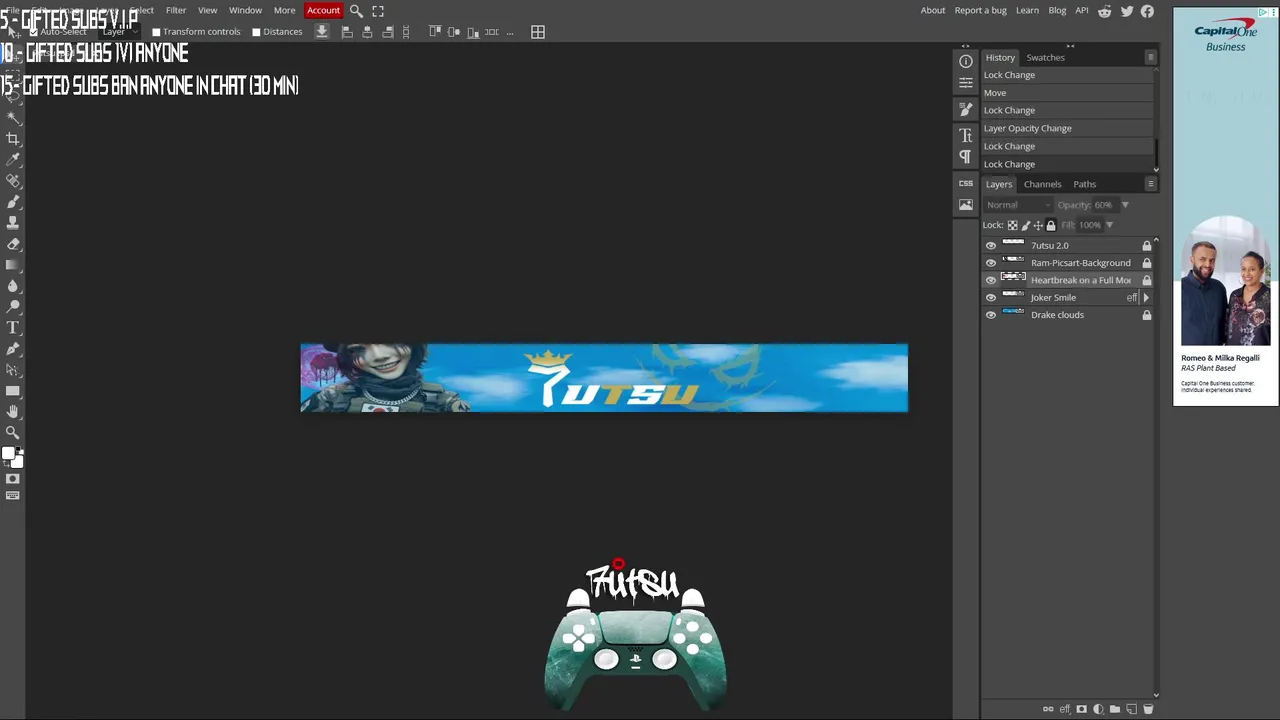Select the Dodge tool
Viewport: 1280px width, 720px height.
click(x=13, y=307)
